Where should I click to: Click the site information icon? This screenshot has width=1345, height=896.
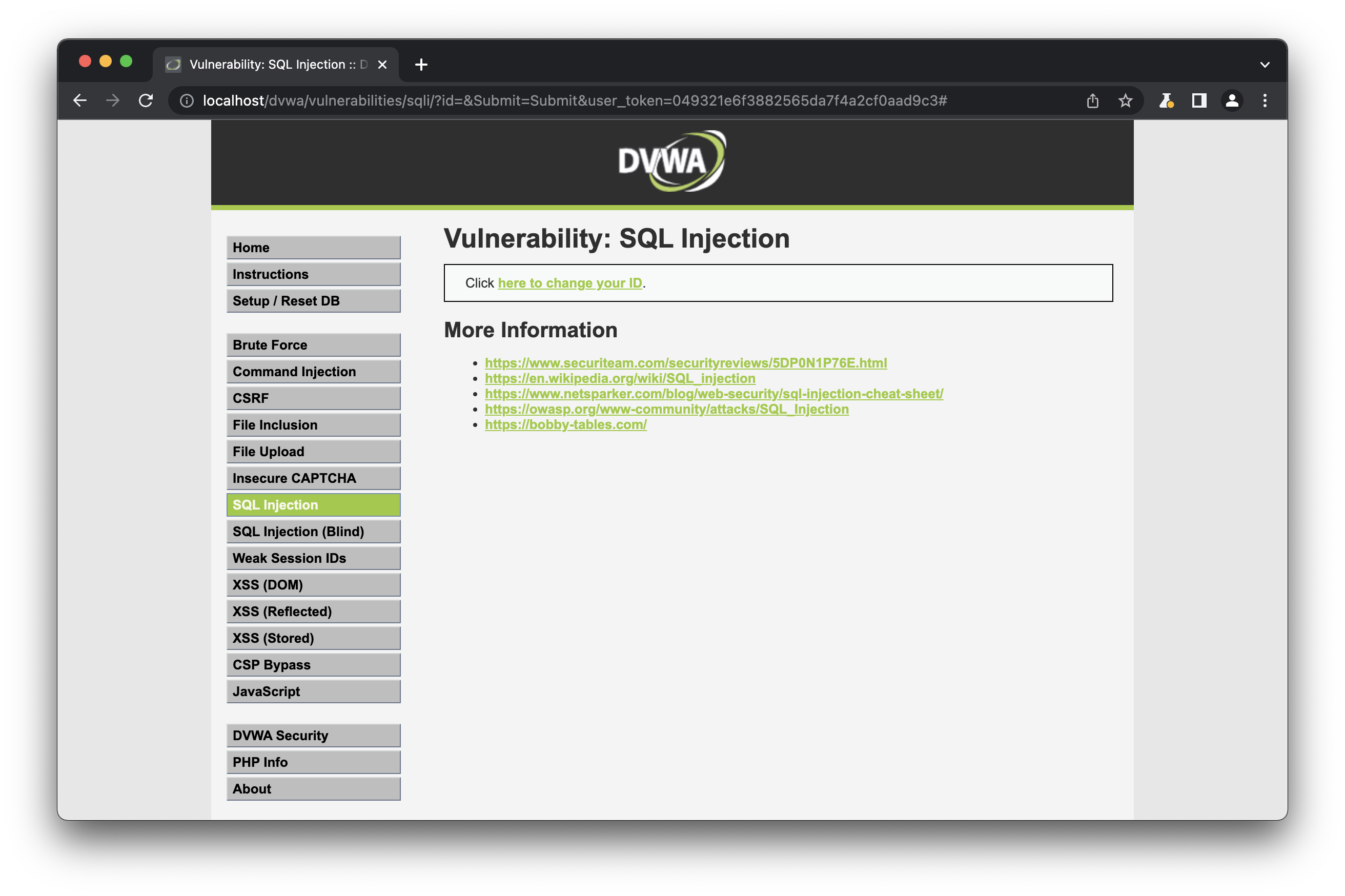(186, 100)
